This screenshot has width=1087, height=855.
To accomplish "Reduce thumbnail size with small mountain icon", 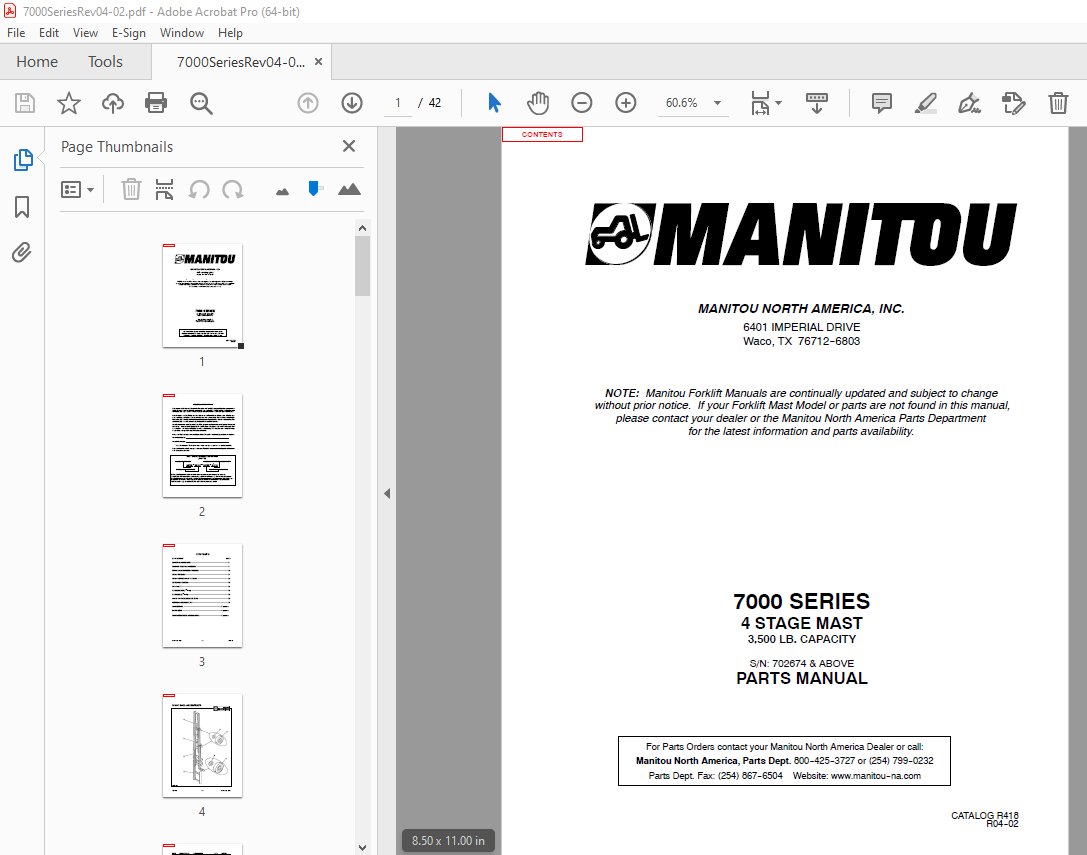I will tap(282, 191).
